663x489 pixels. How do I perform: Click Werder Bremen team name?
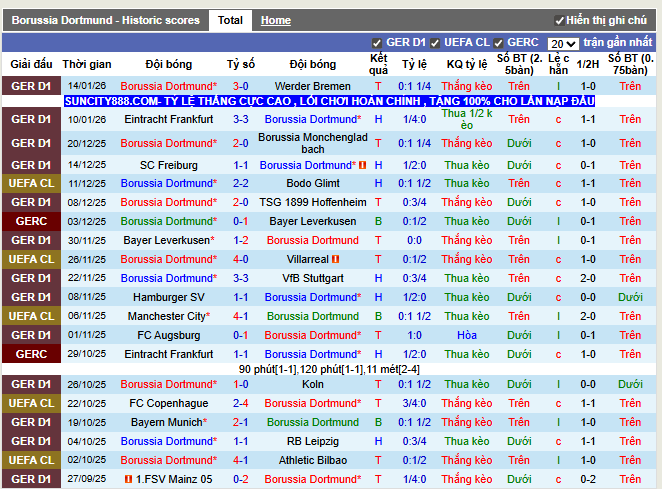312,86
